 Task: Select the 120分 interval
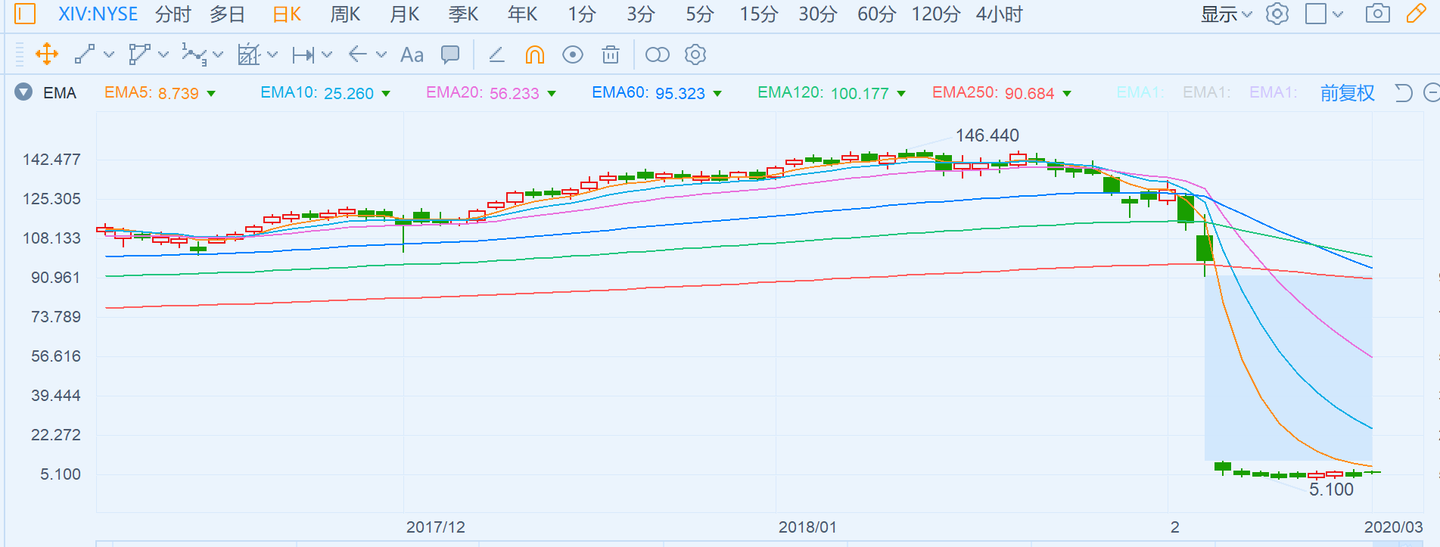coord(936,14)
